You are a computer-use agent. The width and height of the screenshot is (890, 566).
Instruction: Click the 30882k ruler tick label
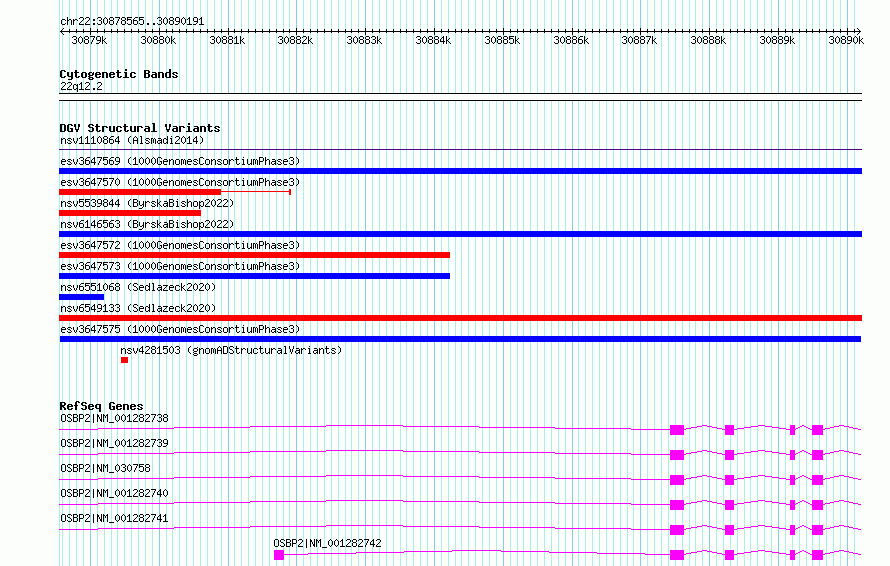click(295, 40)
